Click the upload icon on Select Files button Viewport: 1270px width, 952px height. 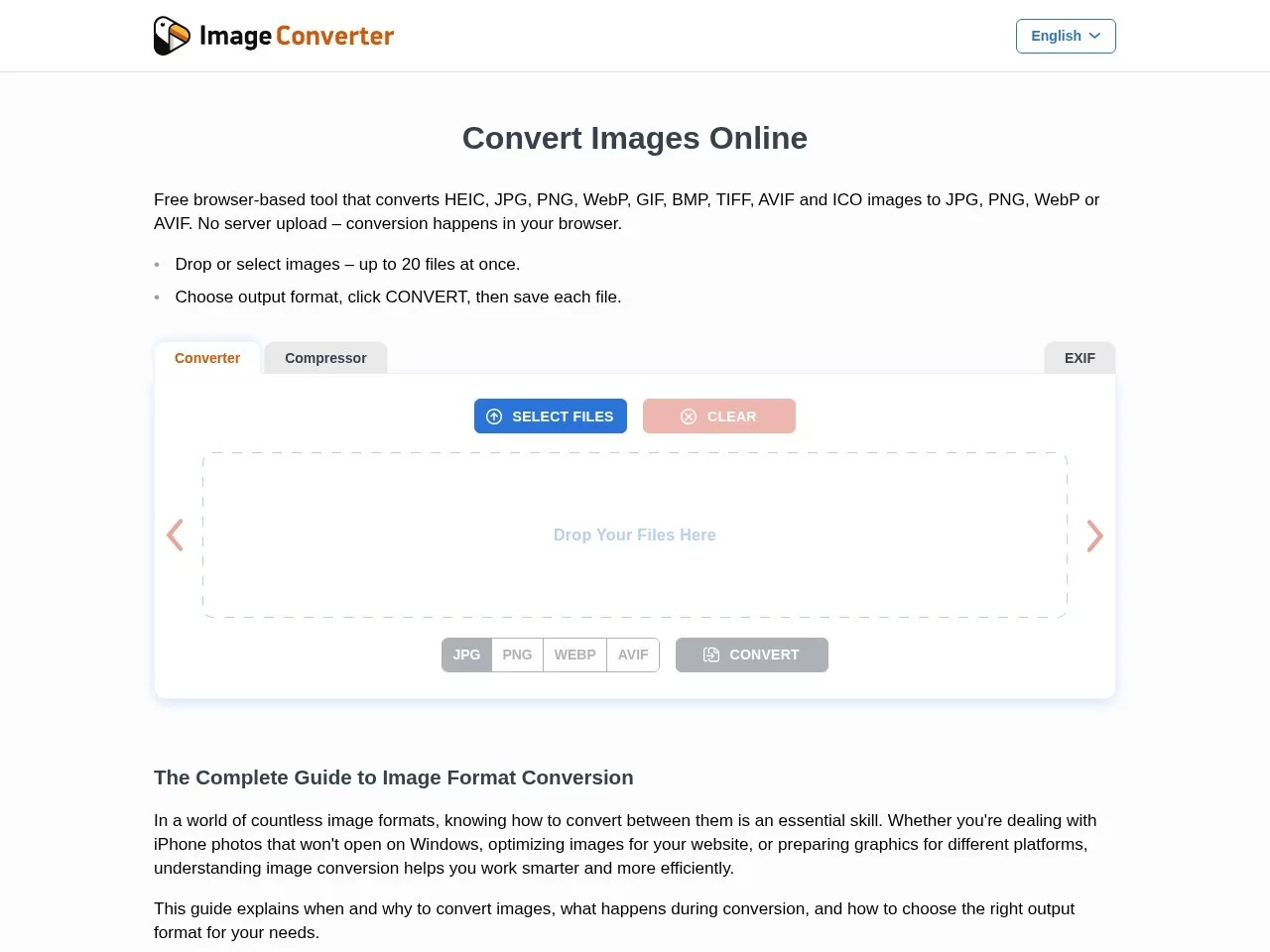(494, 416)
